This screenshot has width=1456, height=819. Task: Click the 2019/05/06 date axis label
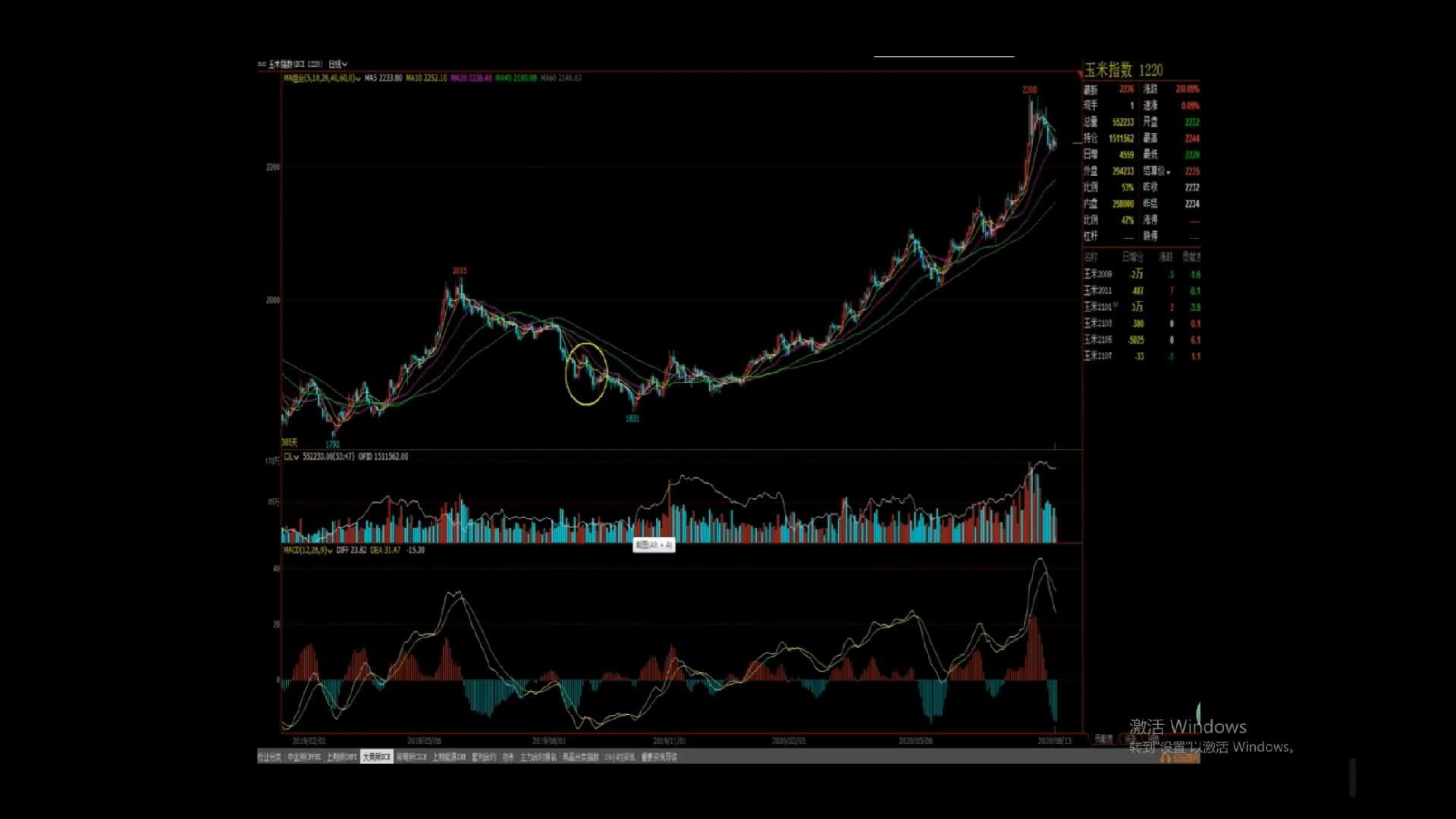coord(425,741)
